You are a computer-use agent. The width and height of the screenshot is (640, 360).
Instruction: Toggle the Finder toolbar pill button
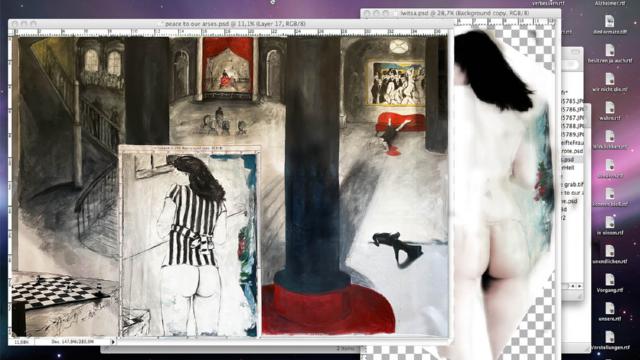click(x=575, y=52)
